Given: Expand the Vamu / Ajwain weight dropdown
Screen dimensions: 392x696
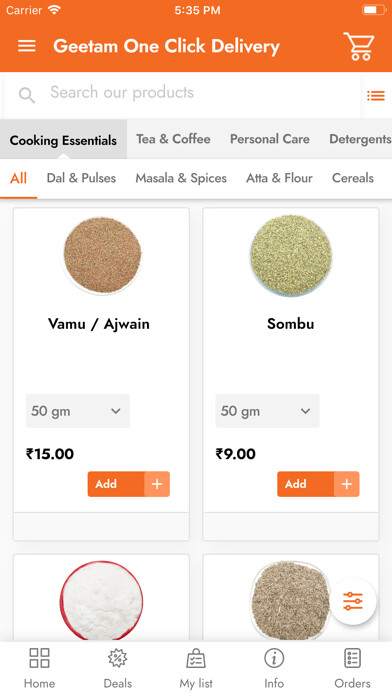Looking at the screenshot, I should (x=78, y=411).
